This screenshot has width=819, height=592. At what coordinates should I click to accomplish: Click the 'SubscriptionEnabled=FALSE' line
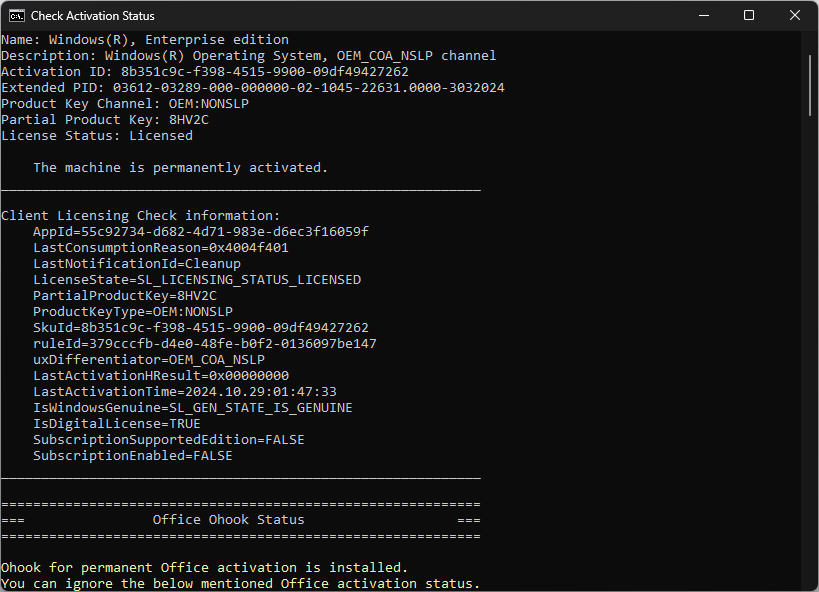[133, 456]
